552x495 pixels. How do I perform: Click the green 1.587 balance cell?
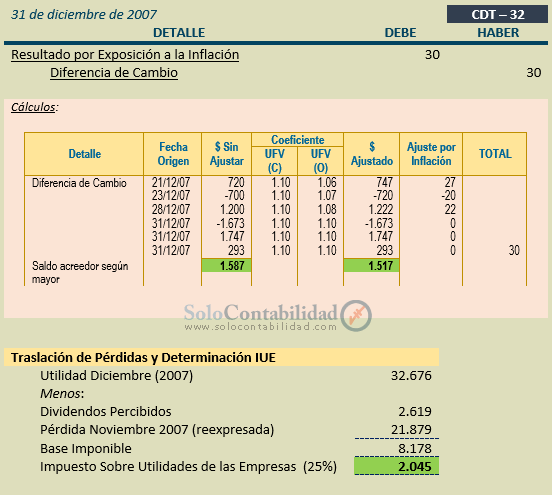coord(226,265)
